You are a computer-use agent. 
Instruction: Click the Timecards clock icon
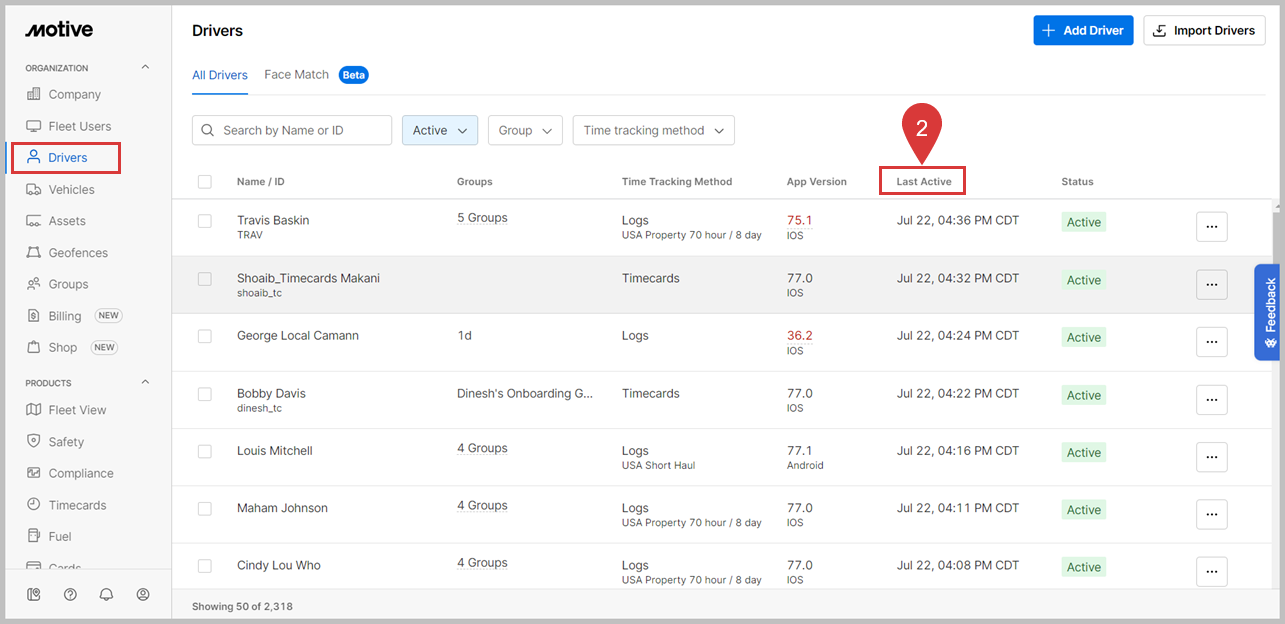tap(34, 505)
